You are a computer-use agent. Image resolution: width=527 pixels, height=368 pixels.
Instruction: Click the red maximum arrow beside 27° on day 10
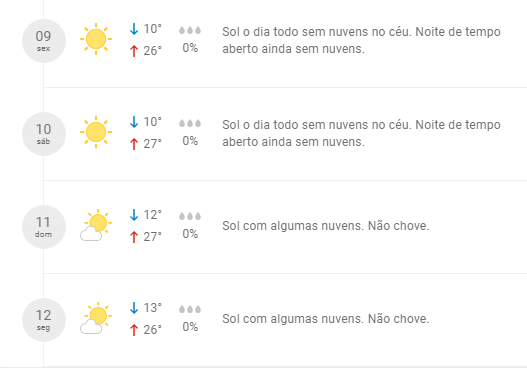[134, 144]
